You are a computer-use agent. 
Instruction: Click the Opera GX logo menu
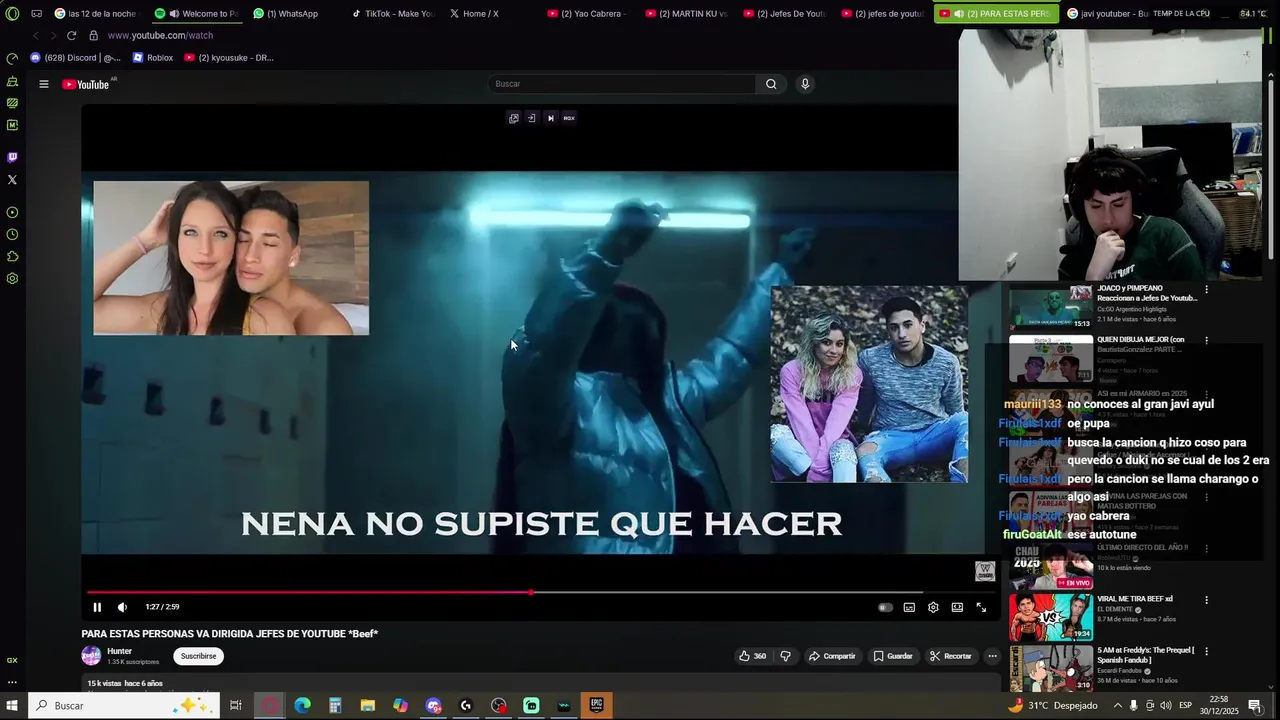point(12,13)
